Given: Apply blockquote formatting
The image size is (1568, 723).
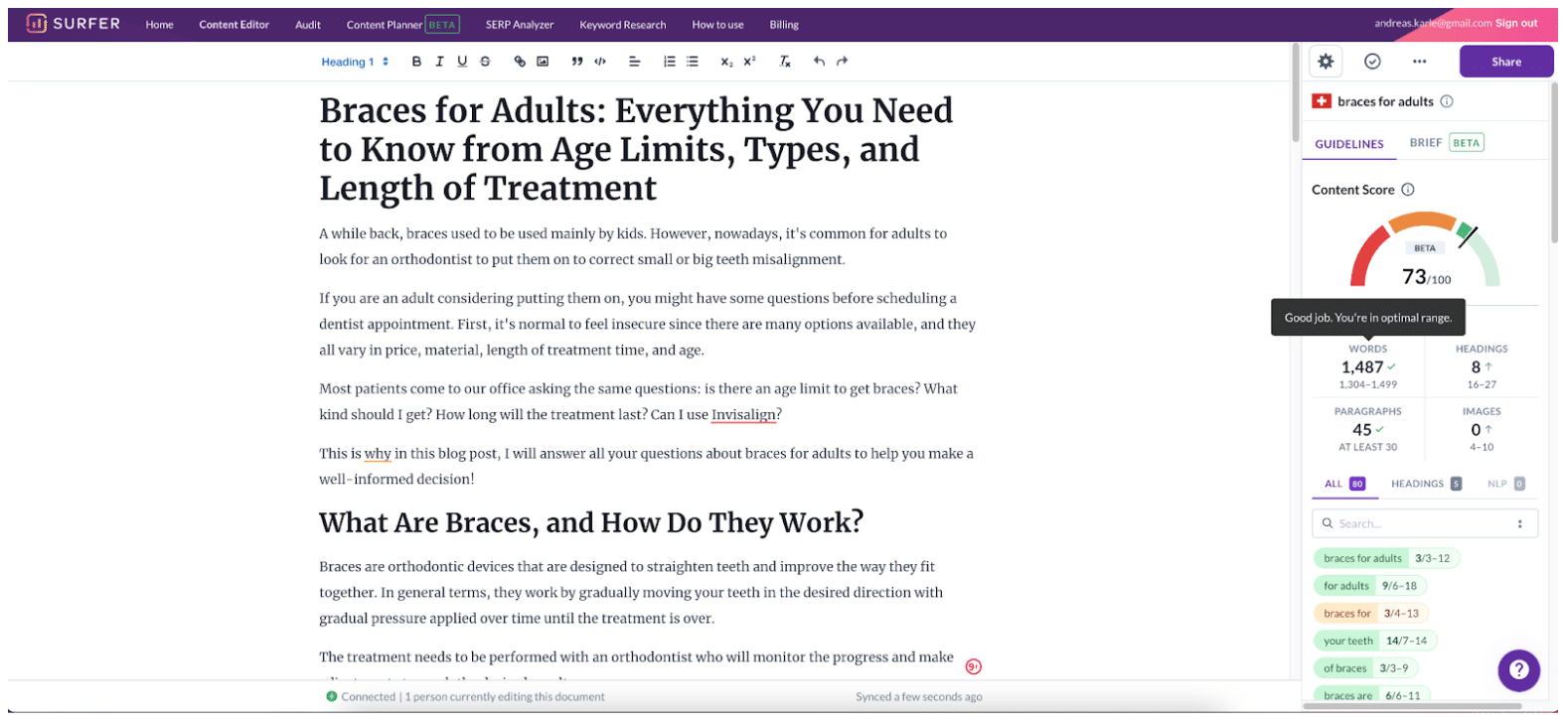Looking at the screenshot, I should pos(577,62).
